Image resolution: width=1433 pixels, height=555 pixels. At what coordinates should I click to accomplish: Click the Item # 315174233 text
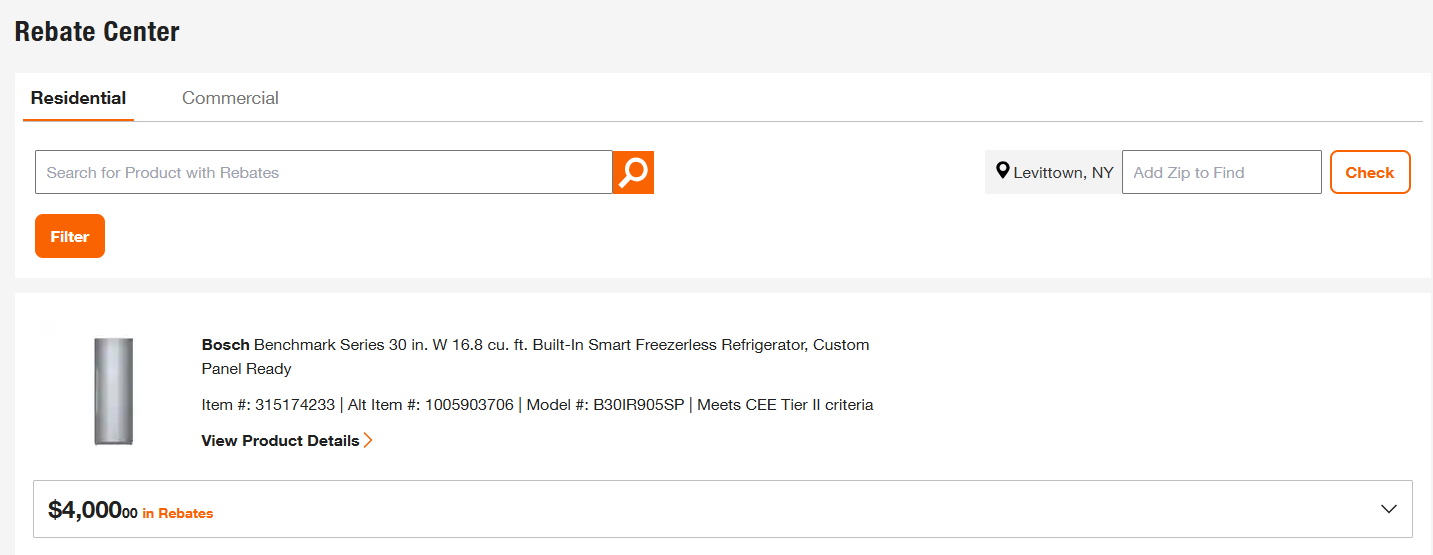pyautogui.click(x=268, y=405)
